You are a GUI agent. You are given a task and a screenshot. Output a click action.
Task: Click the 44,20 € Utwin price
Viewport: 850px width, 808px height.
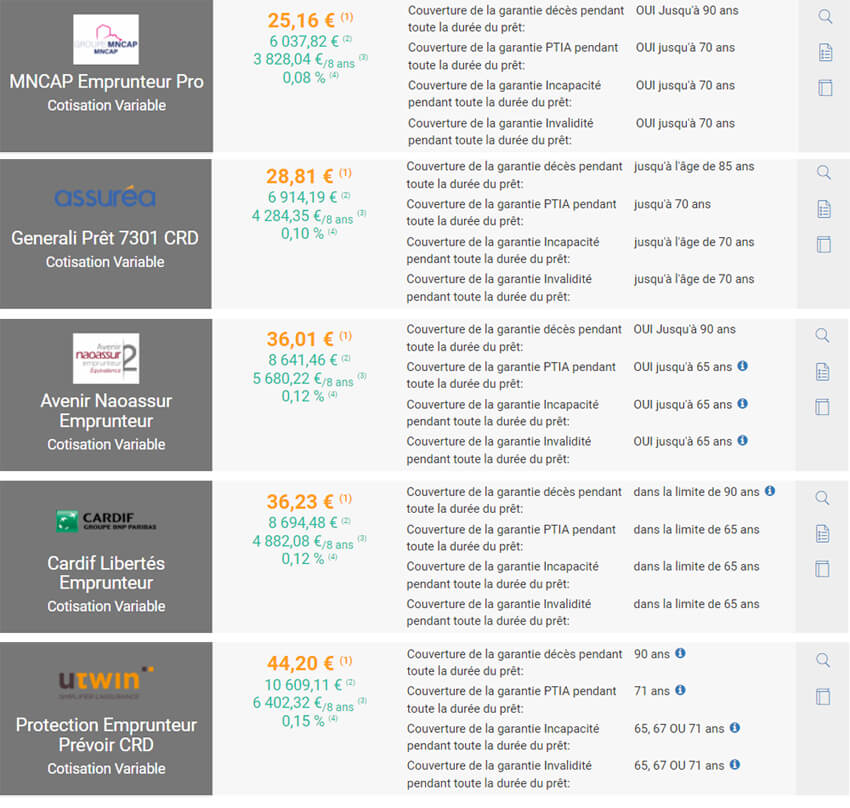pyautogui.click(x=302, y=663)
